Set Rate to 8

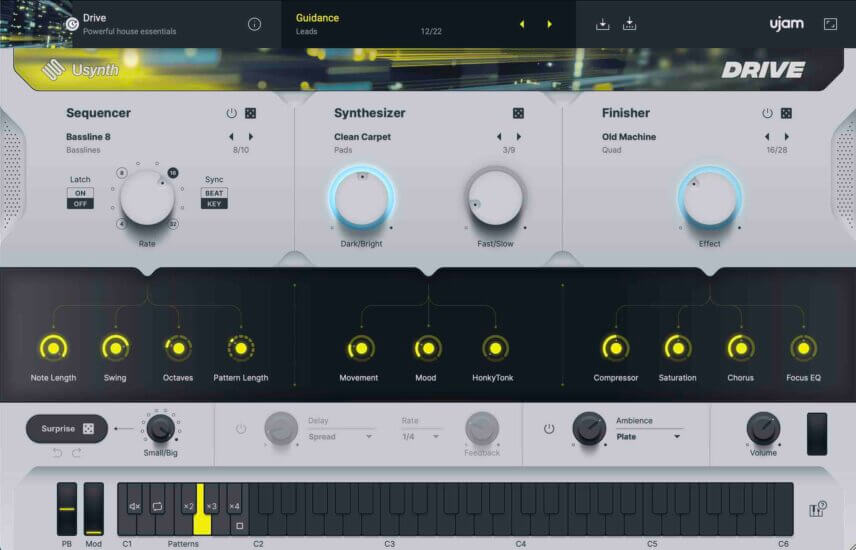click(122, 173)
